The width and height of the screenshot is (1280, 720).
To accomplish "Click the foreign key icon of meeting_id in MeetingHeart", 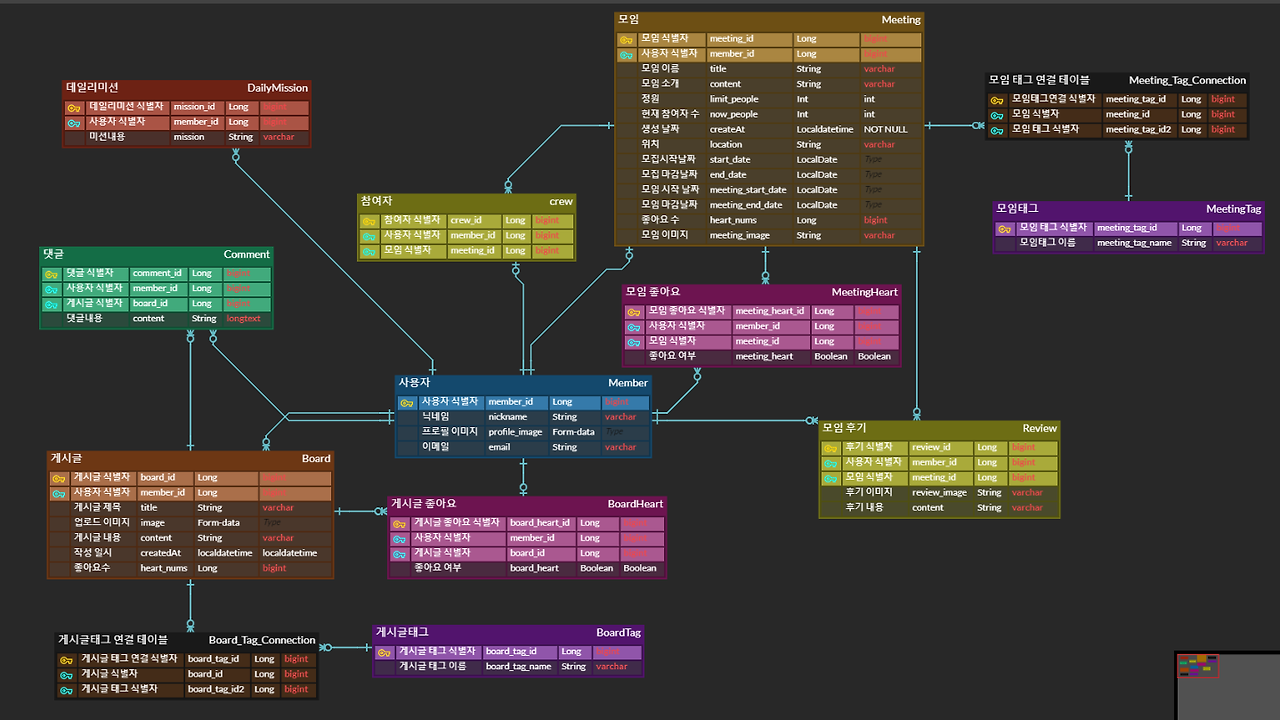I will pos(633,342).
